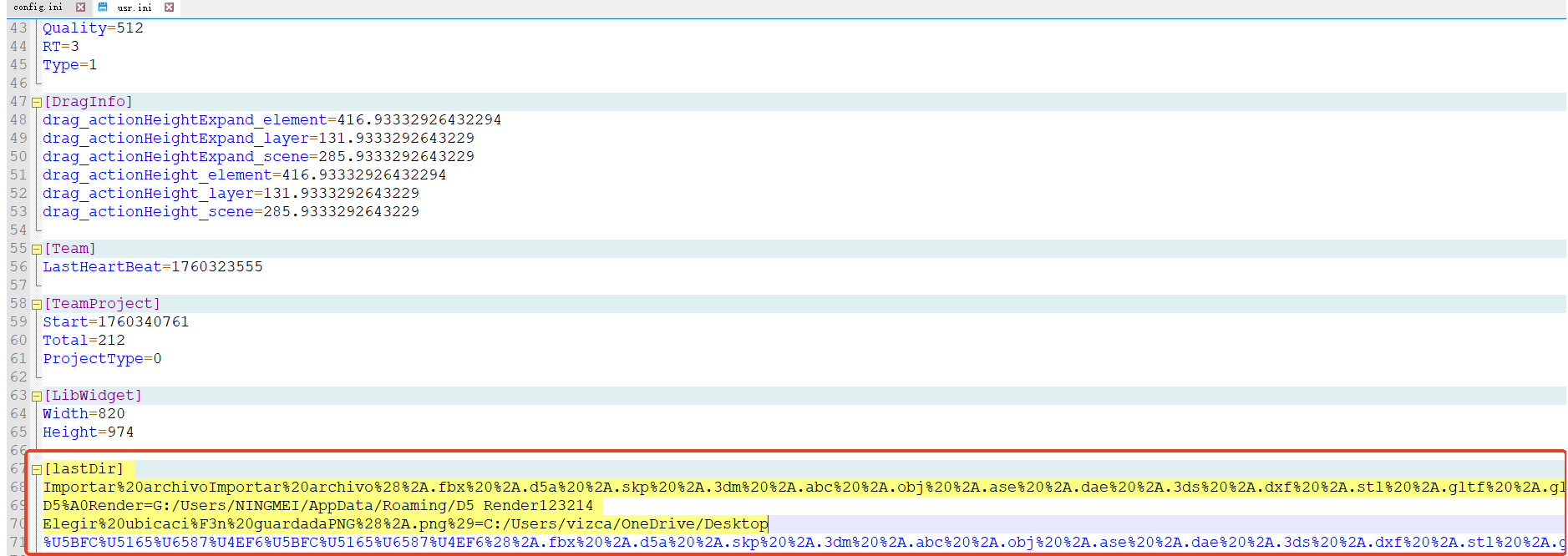The width and height of the screenshot is (1568, 556).
Task: Fold the [LibWidget] section
Action: [x=37, y=397]
